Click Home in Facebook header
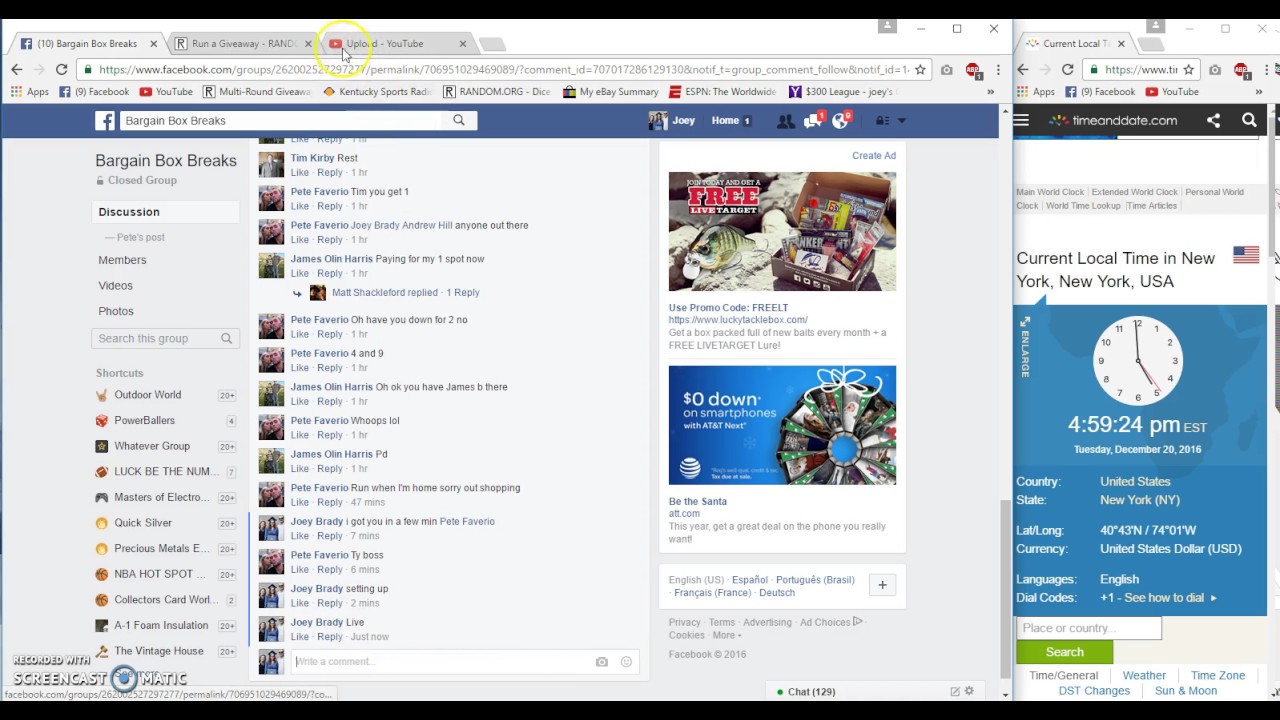 pos(725,121)
